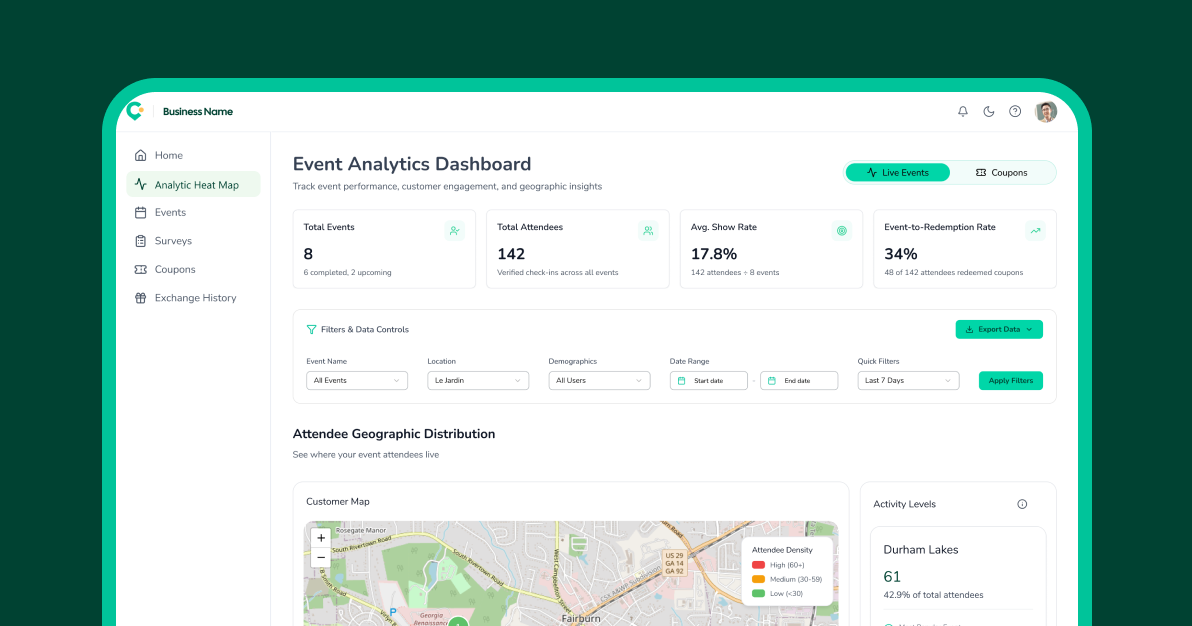Screen dimensions: 1192x626
Task: Click the Coupons ticket icon in sidebar
Action: [141, 269]
